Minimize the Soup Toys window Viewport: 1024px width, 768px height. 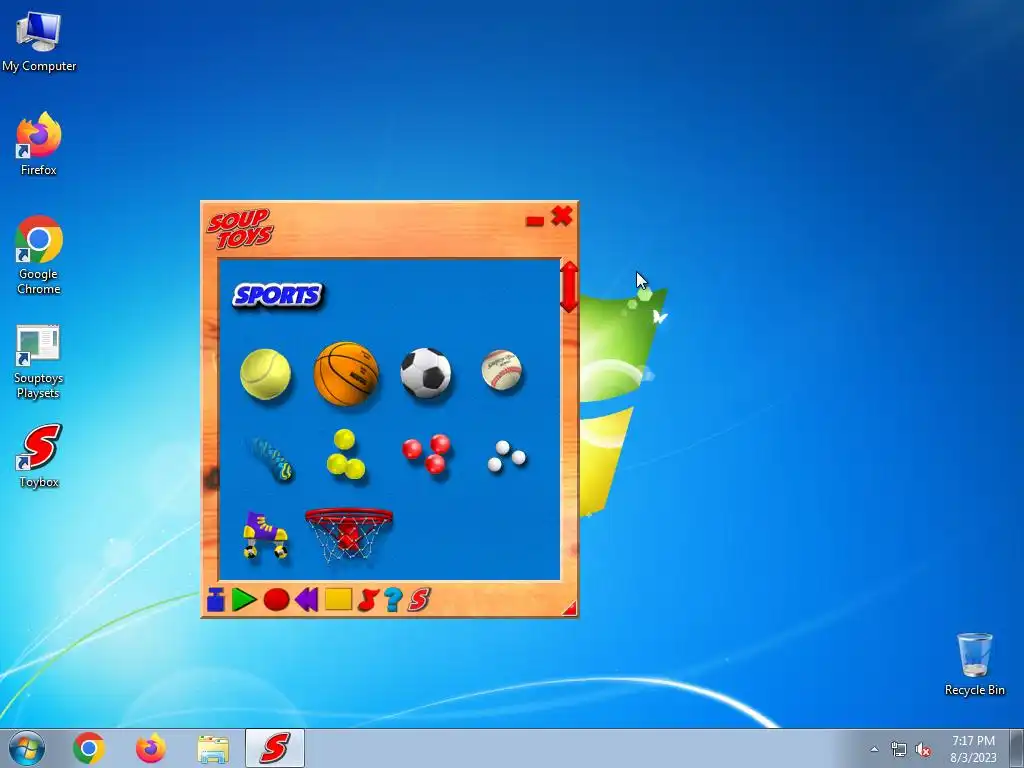coord(535,221)
